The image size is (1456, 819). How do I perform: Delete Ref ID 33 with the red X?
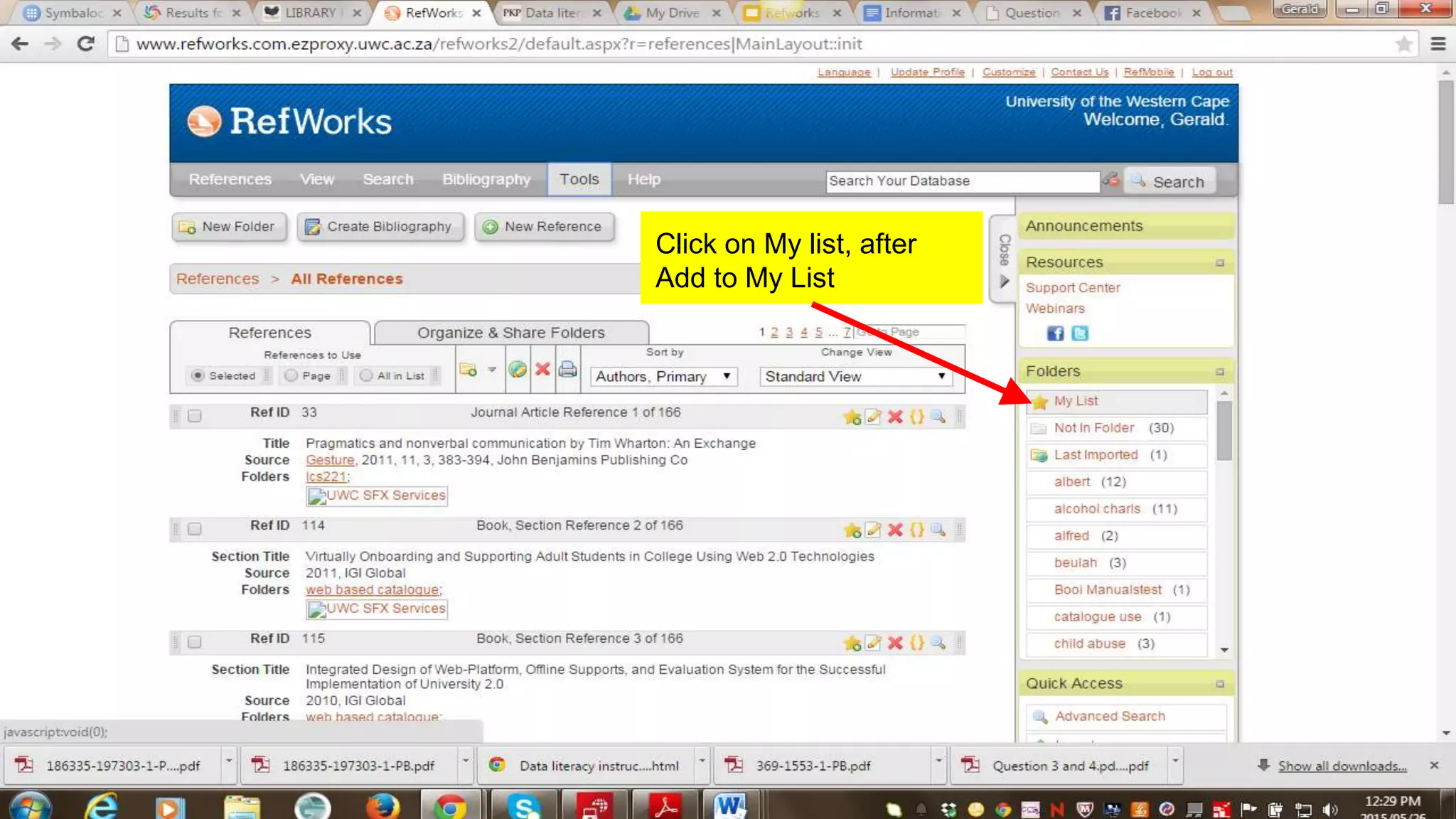(895, 417)
